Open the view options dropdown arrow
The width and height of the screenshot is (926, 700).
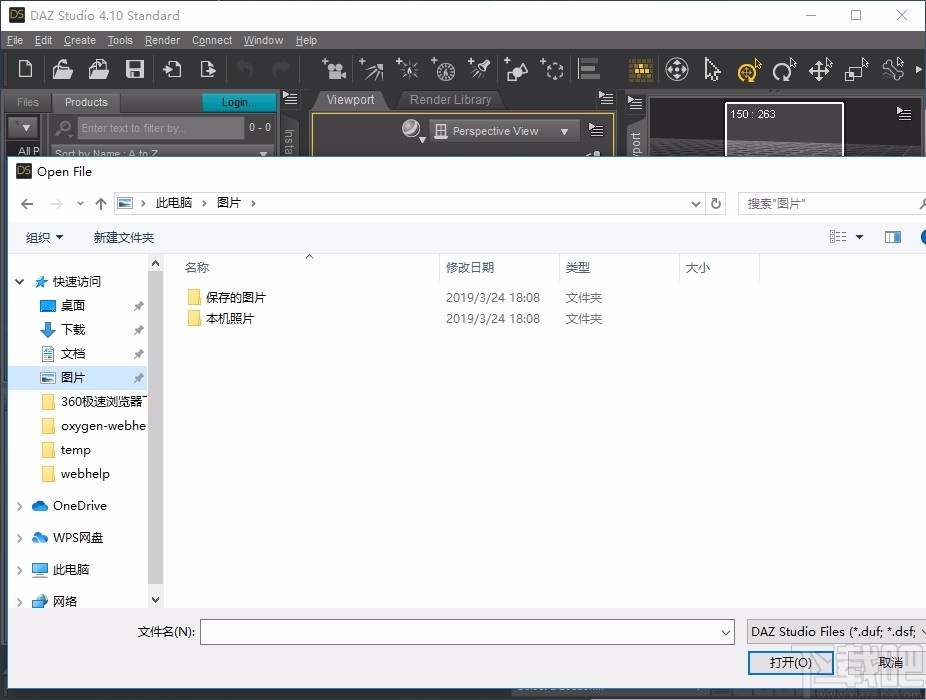tap(859, 237)
